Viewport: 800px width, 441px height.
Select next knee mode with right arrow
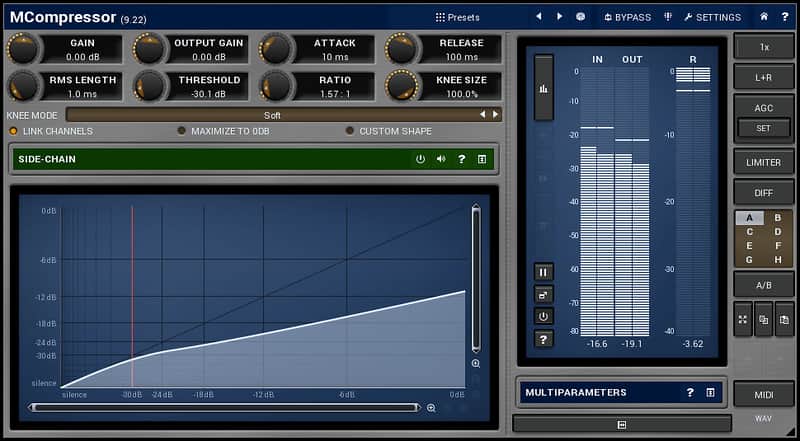495,115
